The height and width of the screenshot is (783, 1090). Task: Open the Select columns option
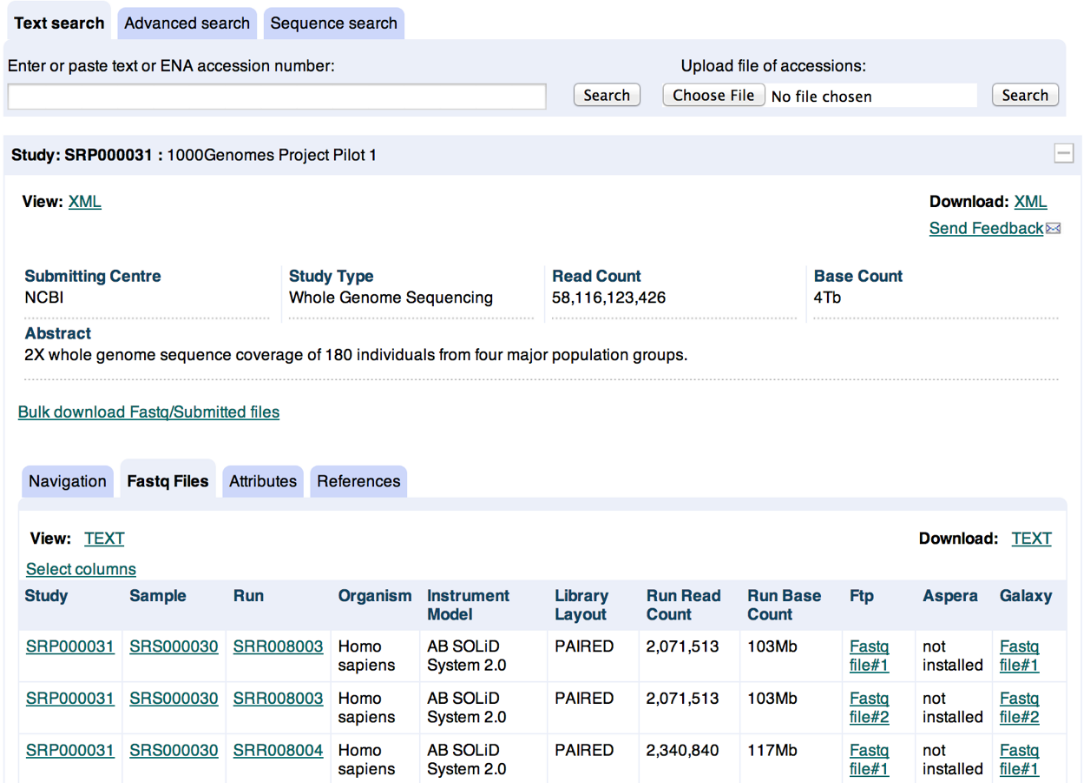81,569
